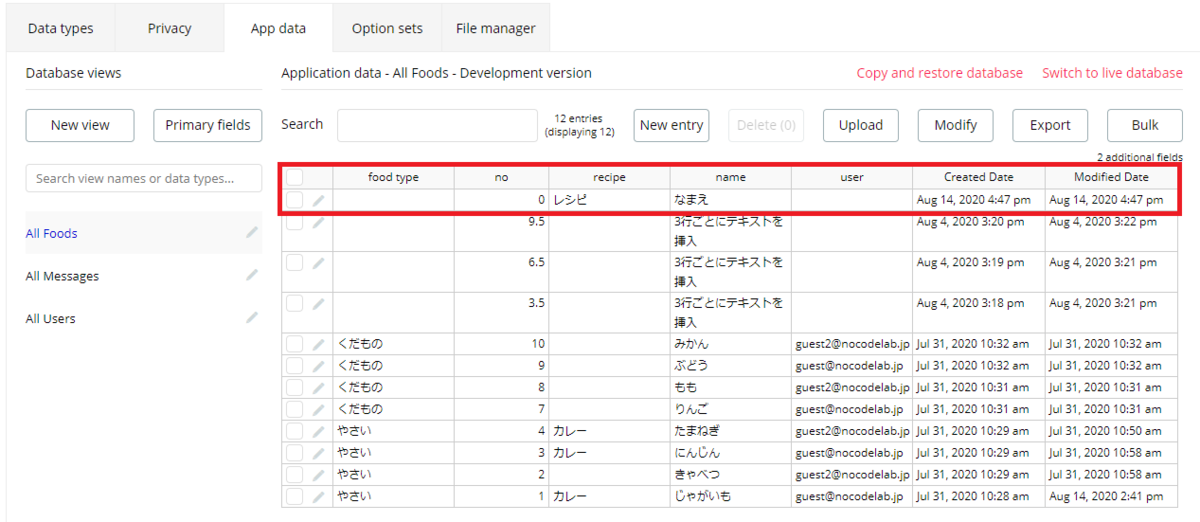Click the food type column header
1200x522 pixels.
tap(393, 177)
